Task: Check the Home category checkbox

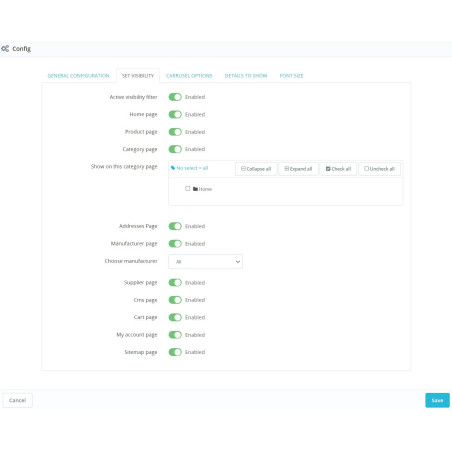Action: 188,189
